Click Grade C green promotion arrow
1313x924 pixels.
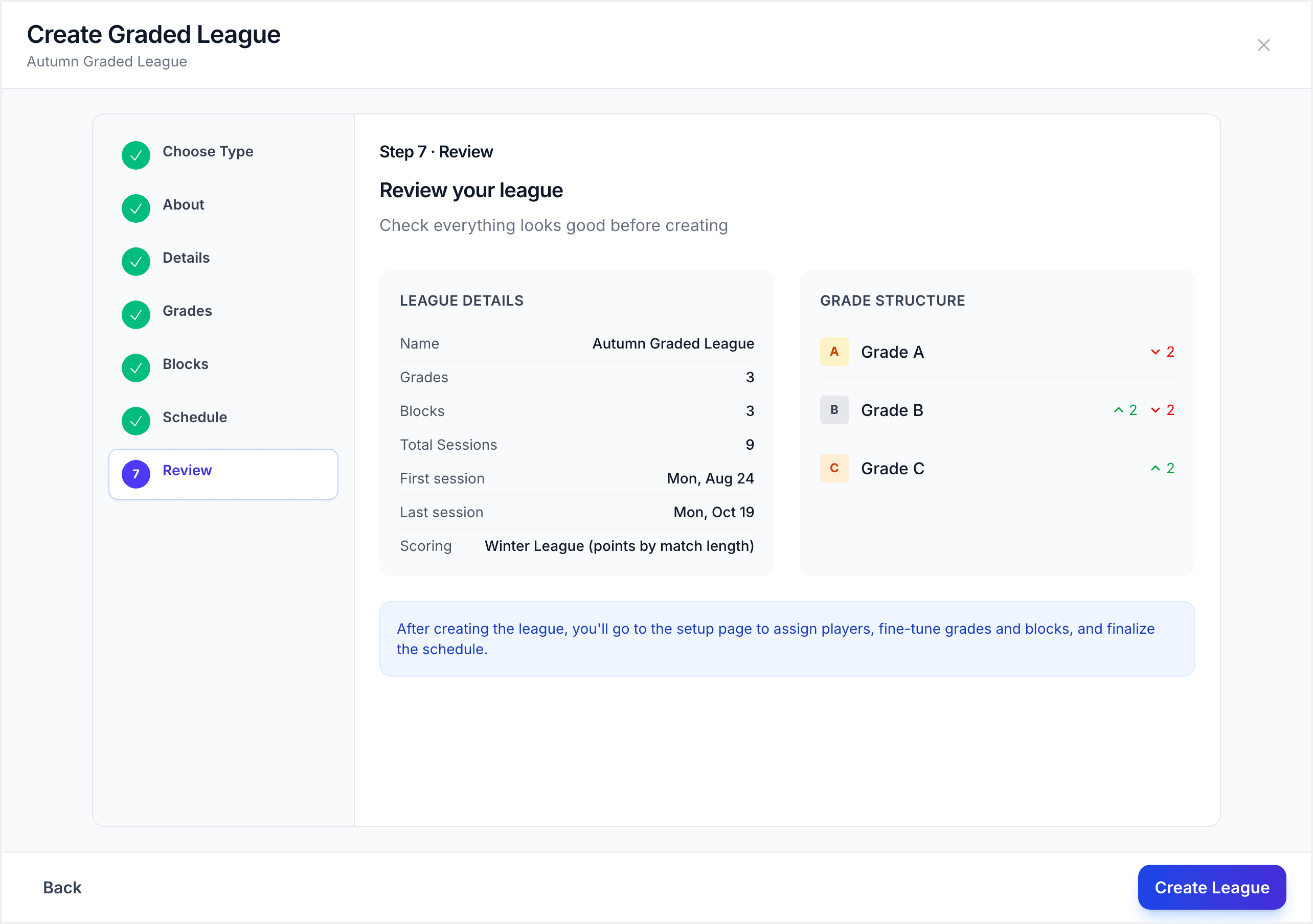[x=1155, y=468]
